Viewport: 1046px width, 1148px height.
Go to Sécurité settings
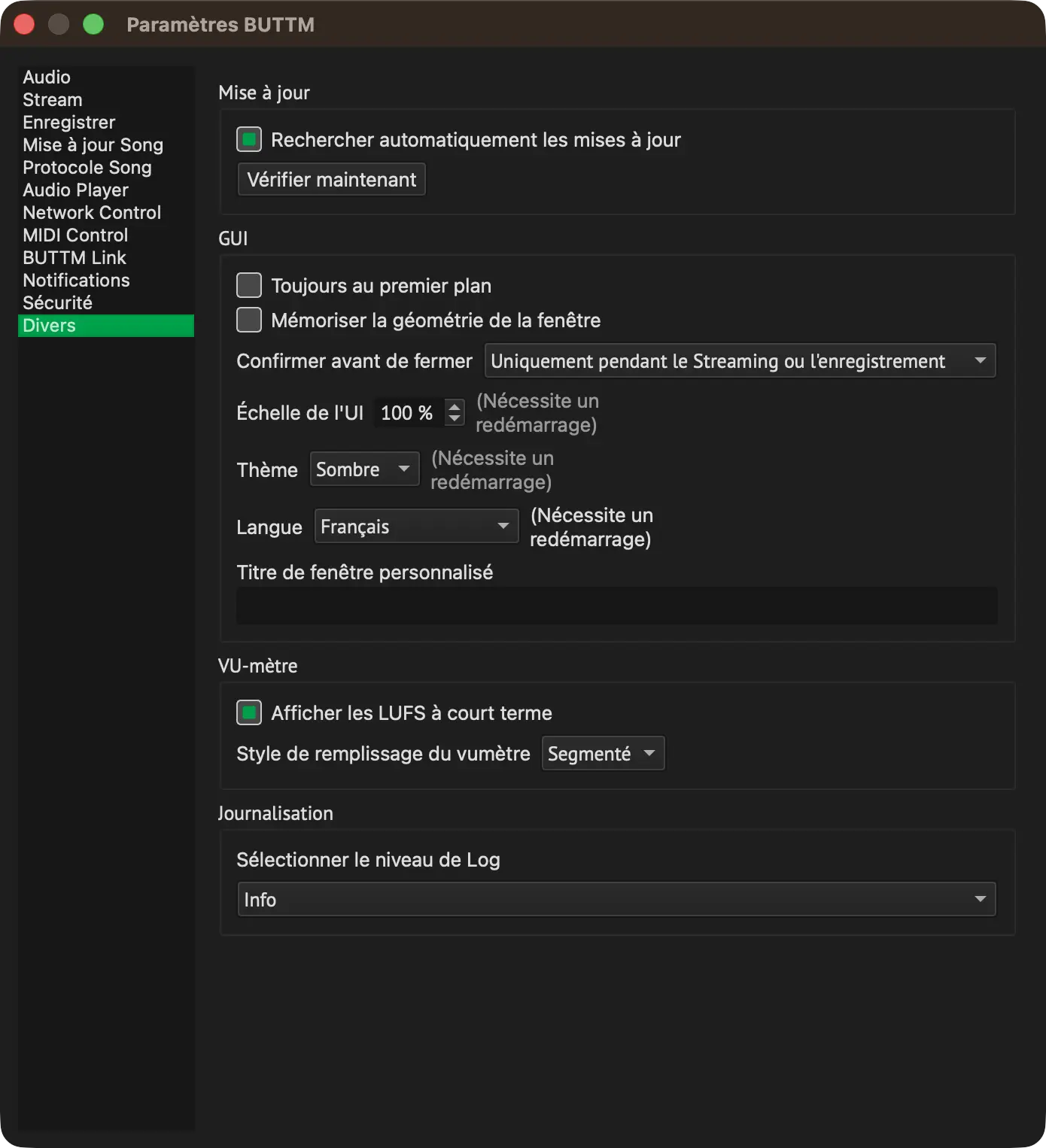106,303
